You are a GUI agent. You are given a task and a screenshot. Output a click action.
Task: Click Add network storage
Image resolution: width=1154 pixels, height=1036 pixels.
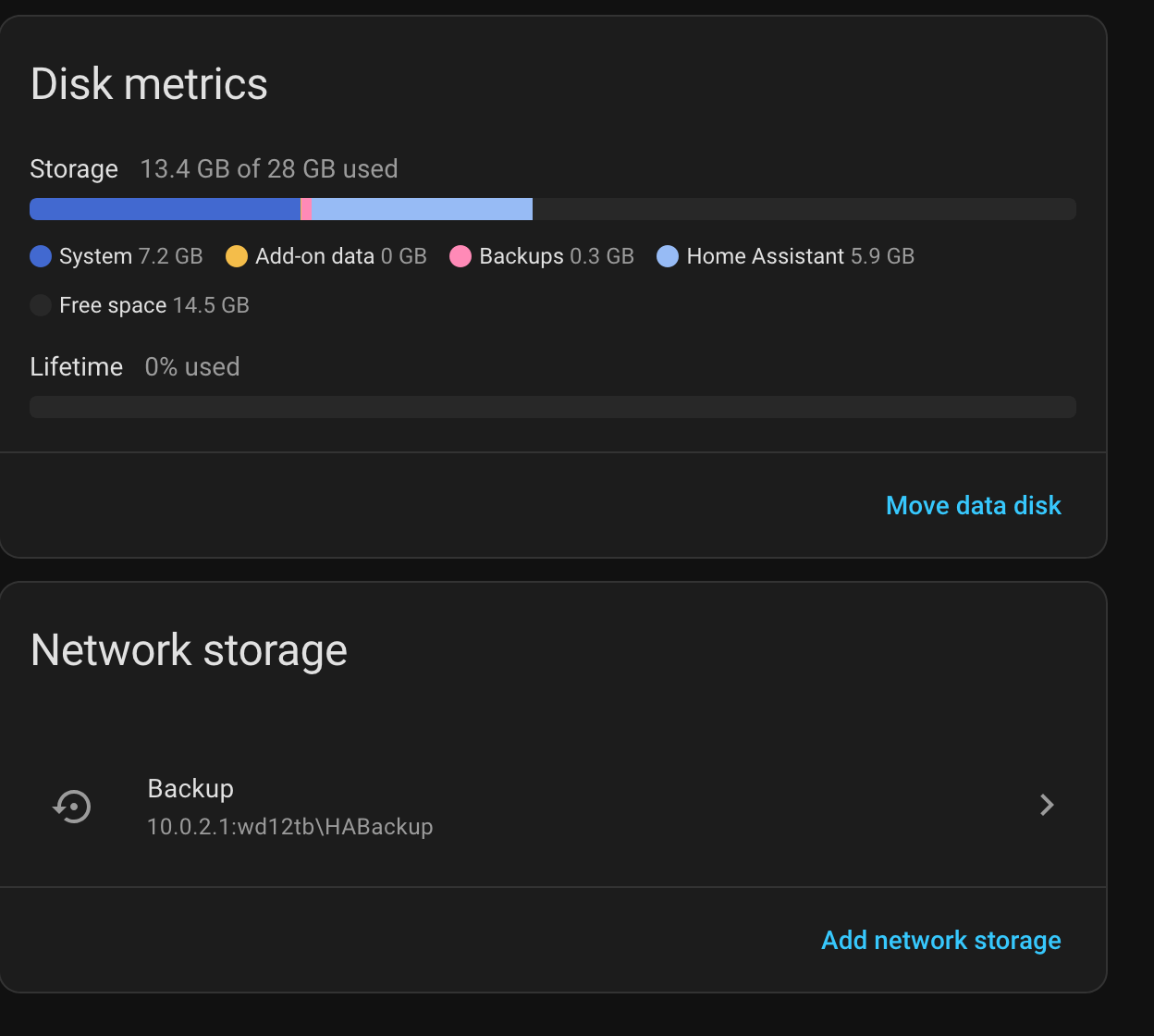pos(940,940)
